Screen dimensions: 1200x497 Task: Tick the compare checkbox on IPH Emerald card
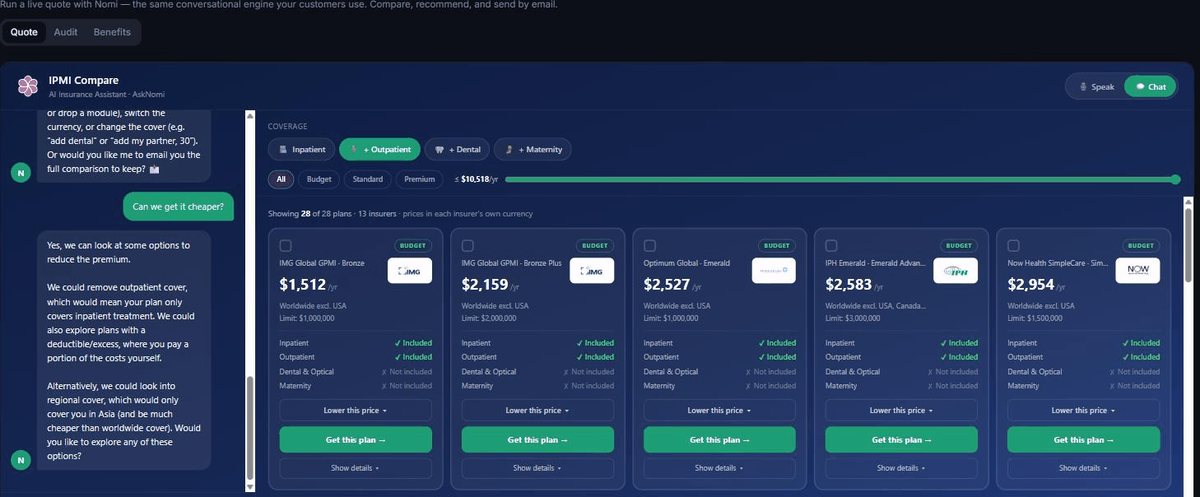click(x=832, y=246)
